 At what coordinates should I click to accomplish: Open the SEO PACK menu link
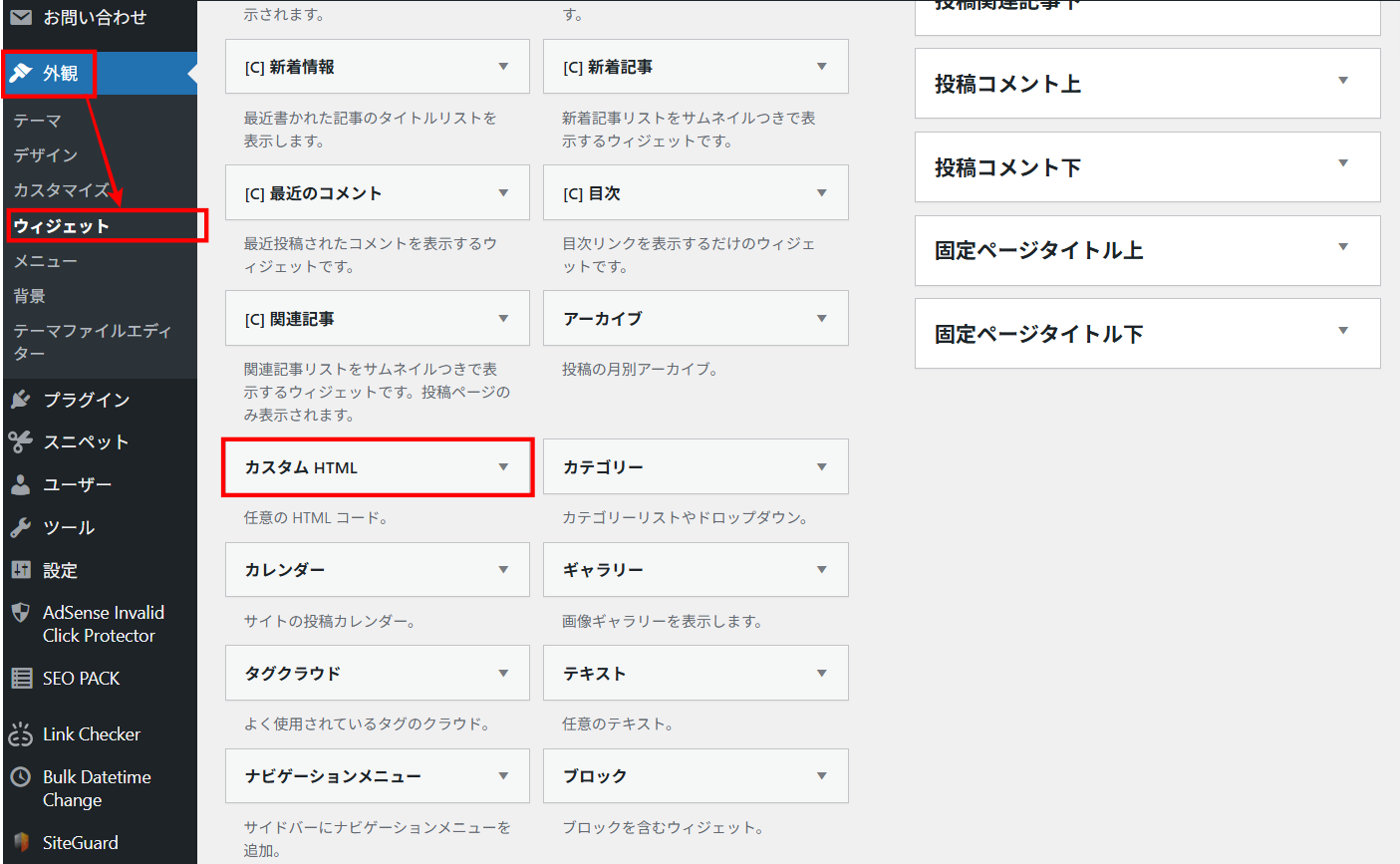click(x=81, y=679)
